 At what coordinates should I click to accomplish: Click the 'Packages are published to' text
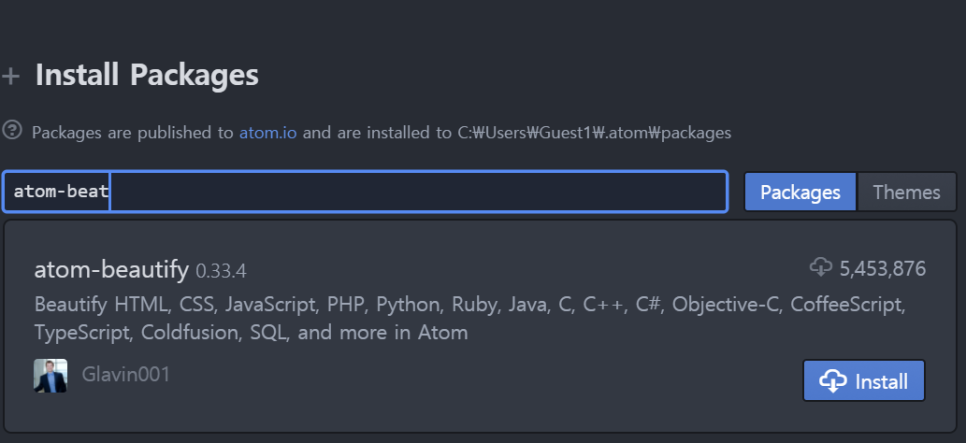point(132,132)
